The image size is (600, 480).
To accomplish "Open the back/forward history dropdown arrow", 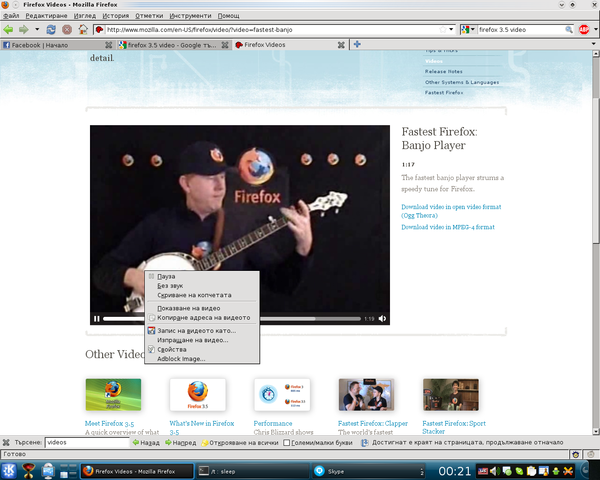I will [37, 29].
